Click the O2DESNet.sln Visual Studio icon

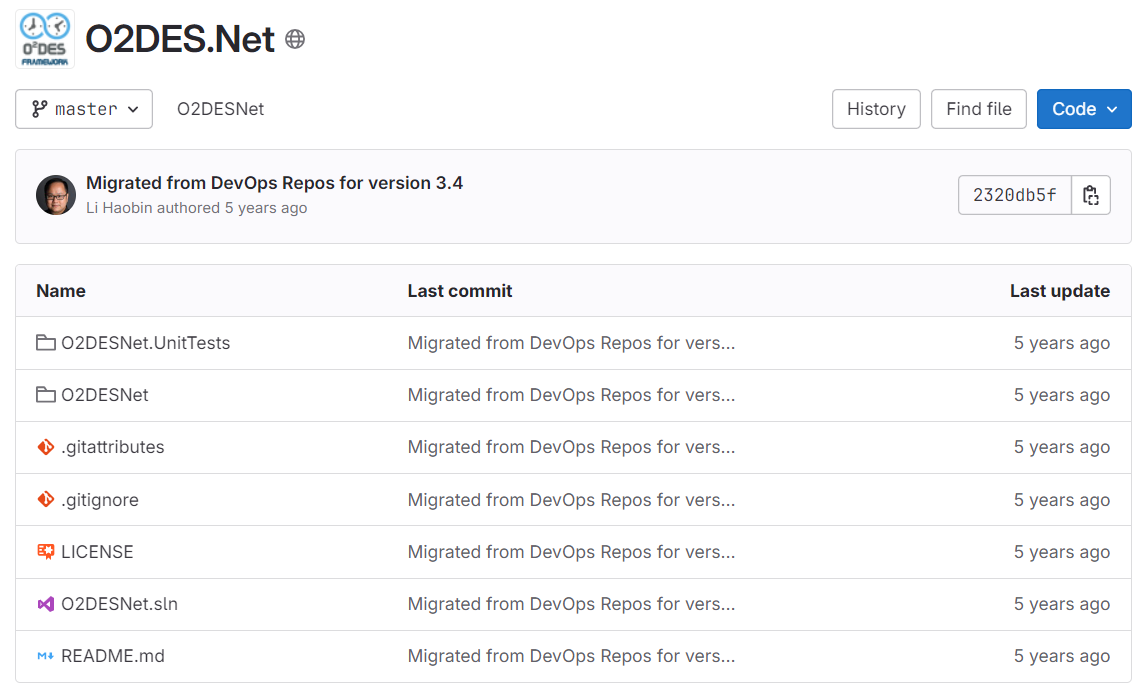(x=45, y=604)
